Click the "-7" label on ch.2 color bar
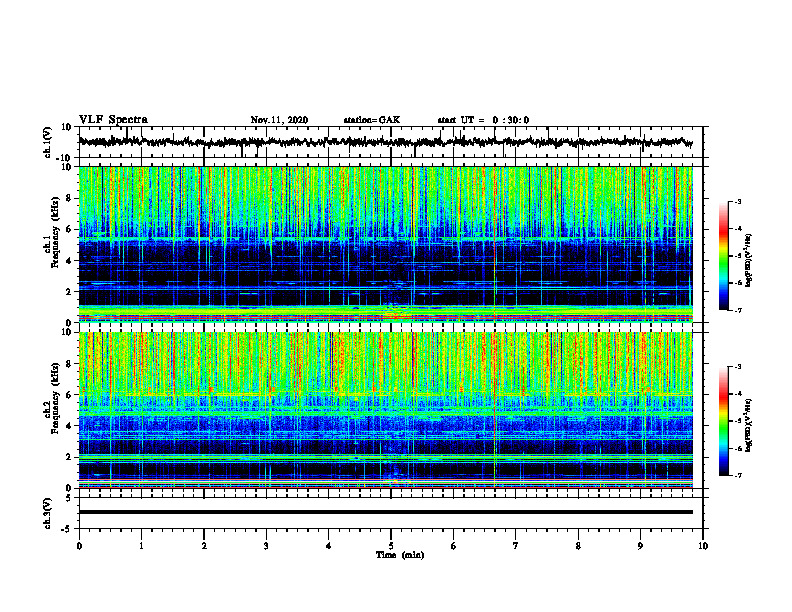 coord(738,476)
